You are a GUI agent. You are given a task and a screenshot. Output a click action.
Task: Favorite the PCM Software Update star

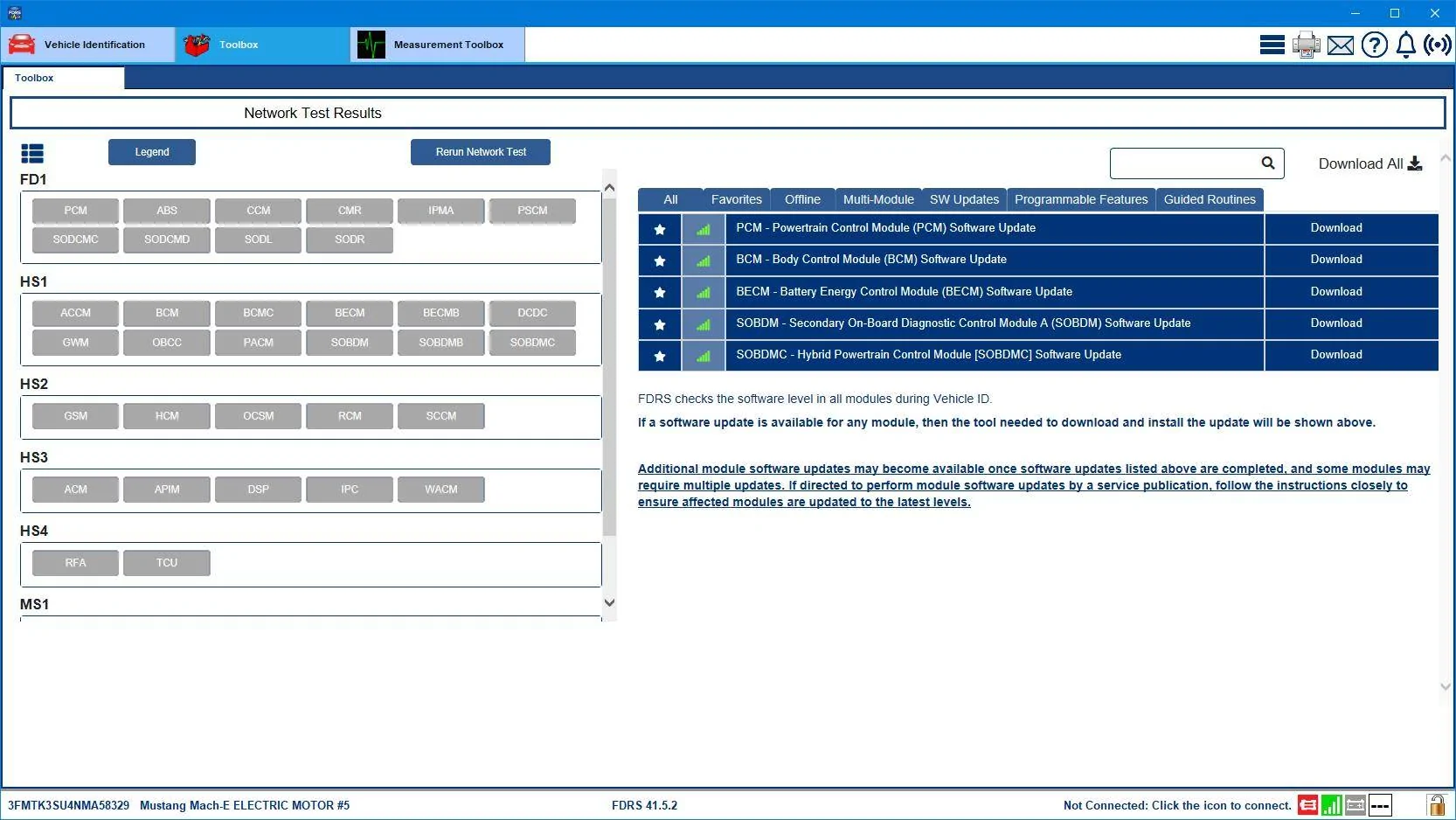[x=660, y=229]
